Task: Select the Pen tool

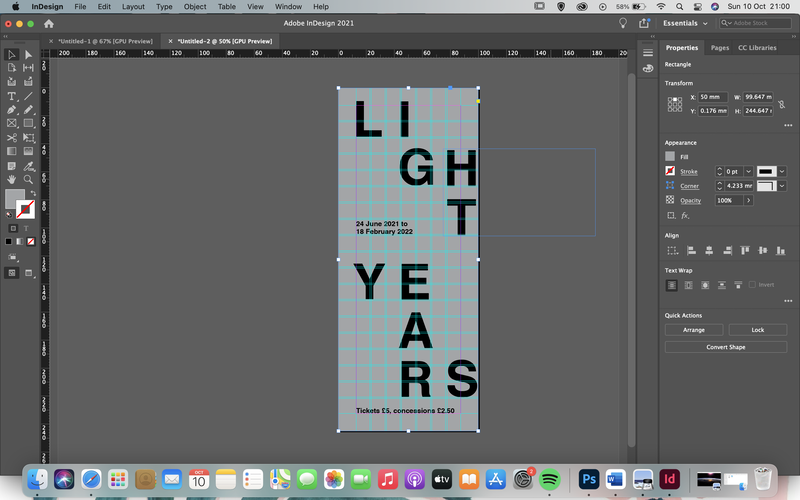Action: point(11,110)
